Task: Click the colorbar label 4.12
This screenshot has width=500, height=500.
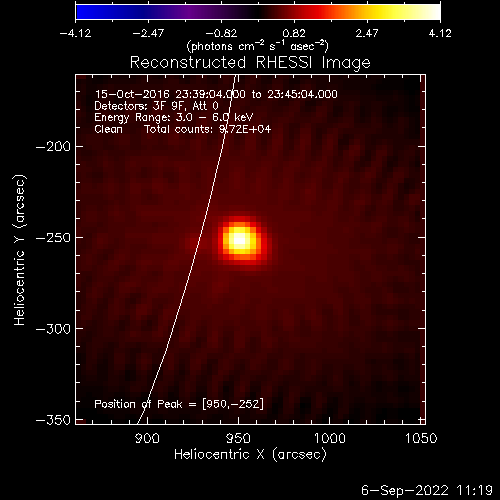Action: pyautogui.click(x=440, y=33)
